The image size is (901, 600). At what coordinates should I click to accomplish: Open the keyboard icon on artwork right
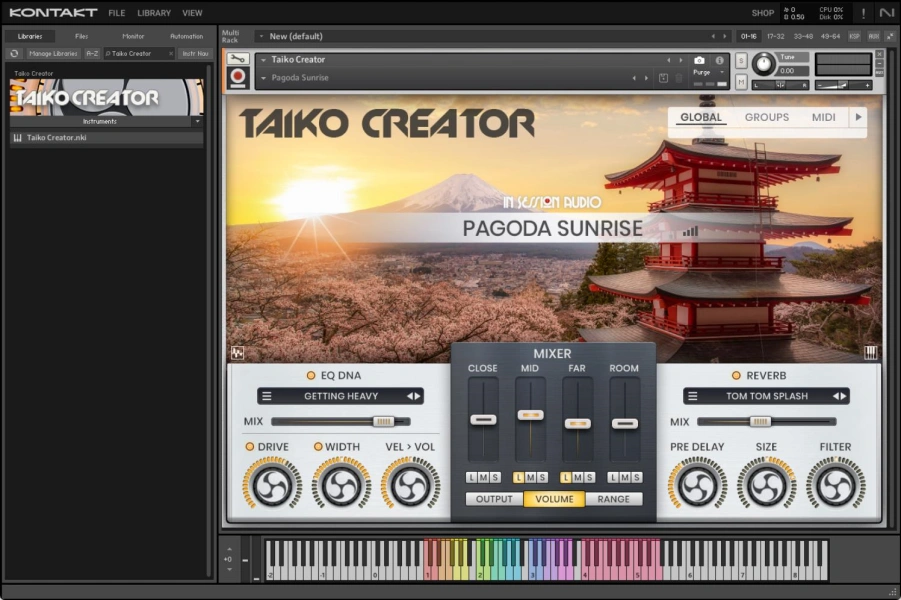coord(871,352)
